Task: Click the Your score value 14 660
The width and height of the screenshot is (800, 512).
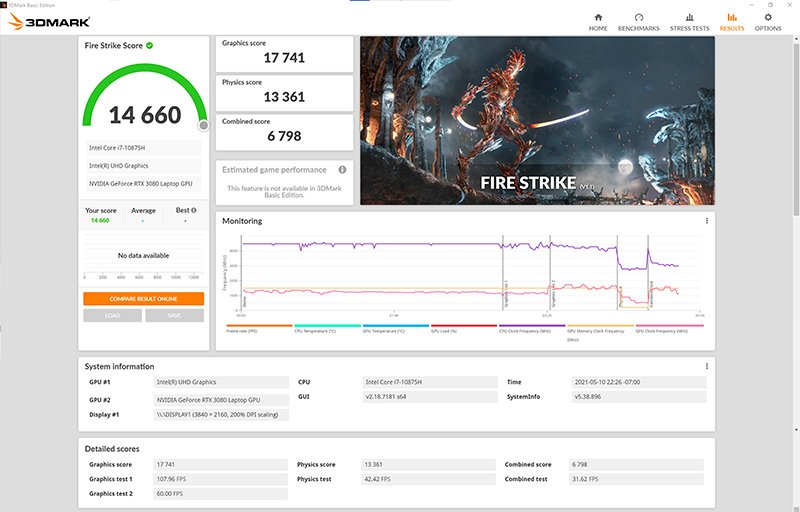Action: 100,221
